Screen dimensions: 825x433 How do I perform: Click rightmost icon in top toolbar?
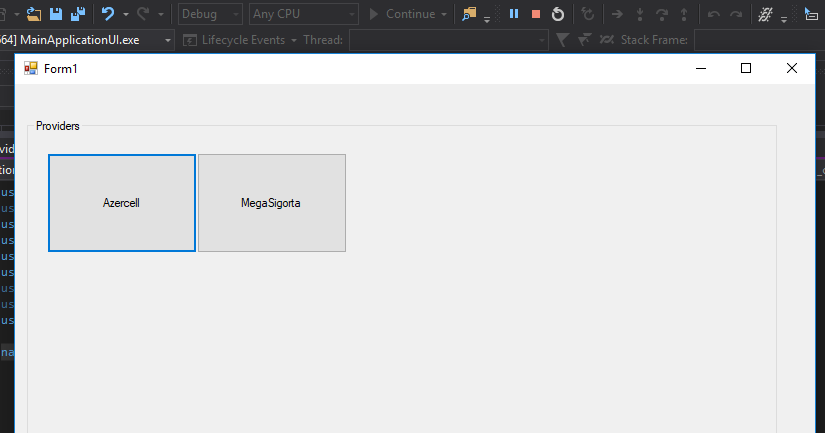[811, 14]
